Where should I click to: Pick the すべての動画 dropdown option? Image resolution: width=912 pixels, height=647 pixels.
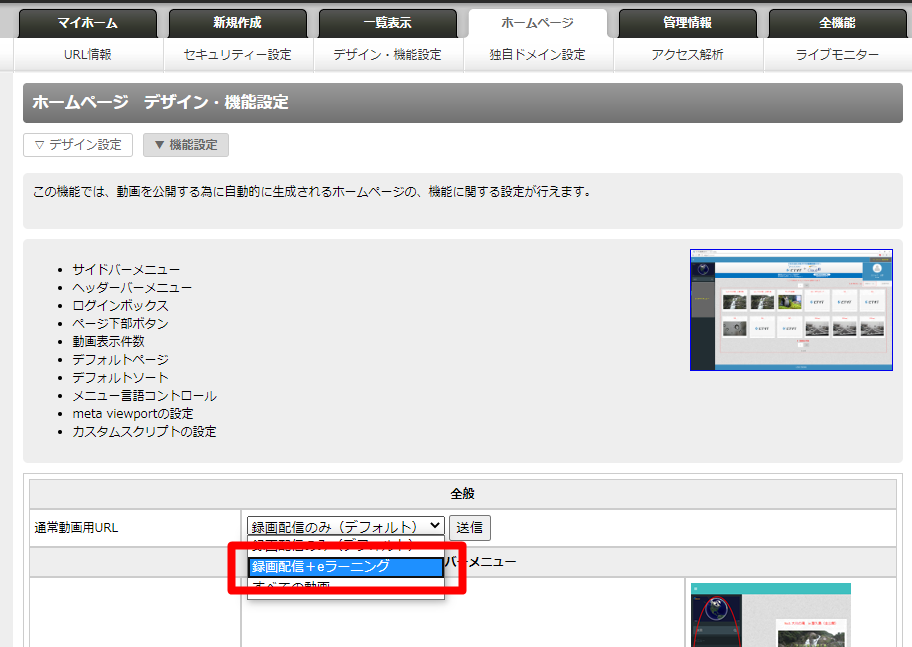tap(343, 587)
